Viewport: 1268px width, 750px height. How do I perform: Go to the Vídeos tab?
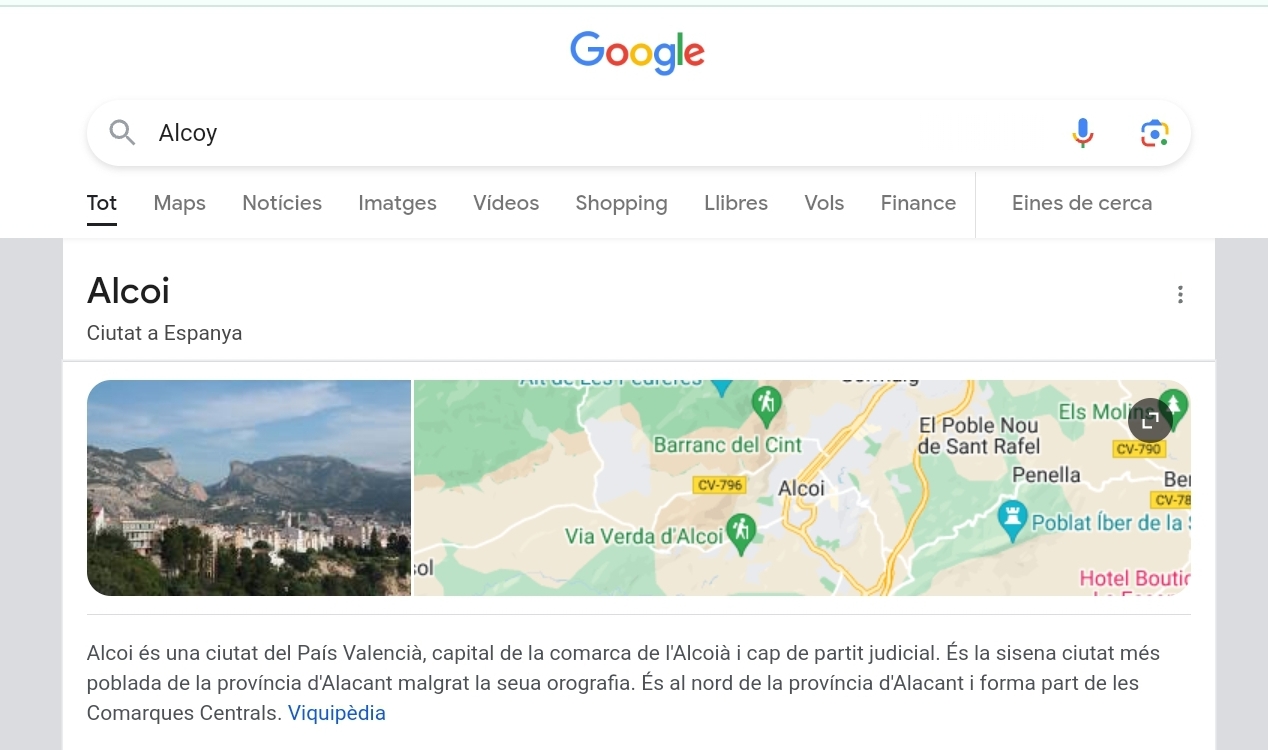point(506,203)
